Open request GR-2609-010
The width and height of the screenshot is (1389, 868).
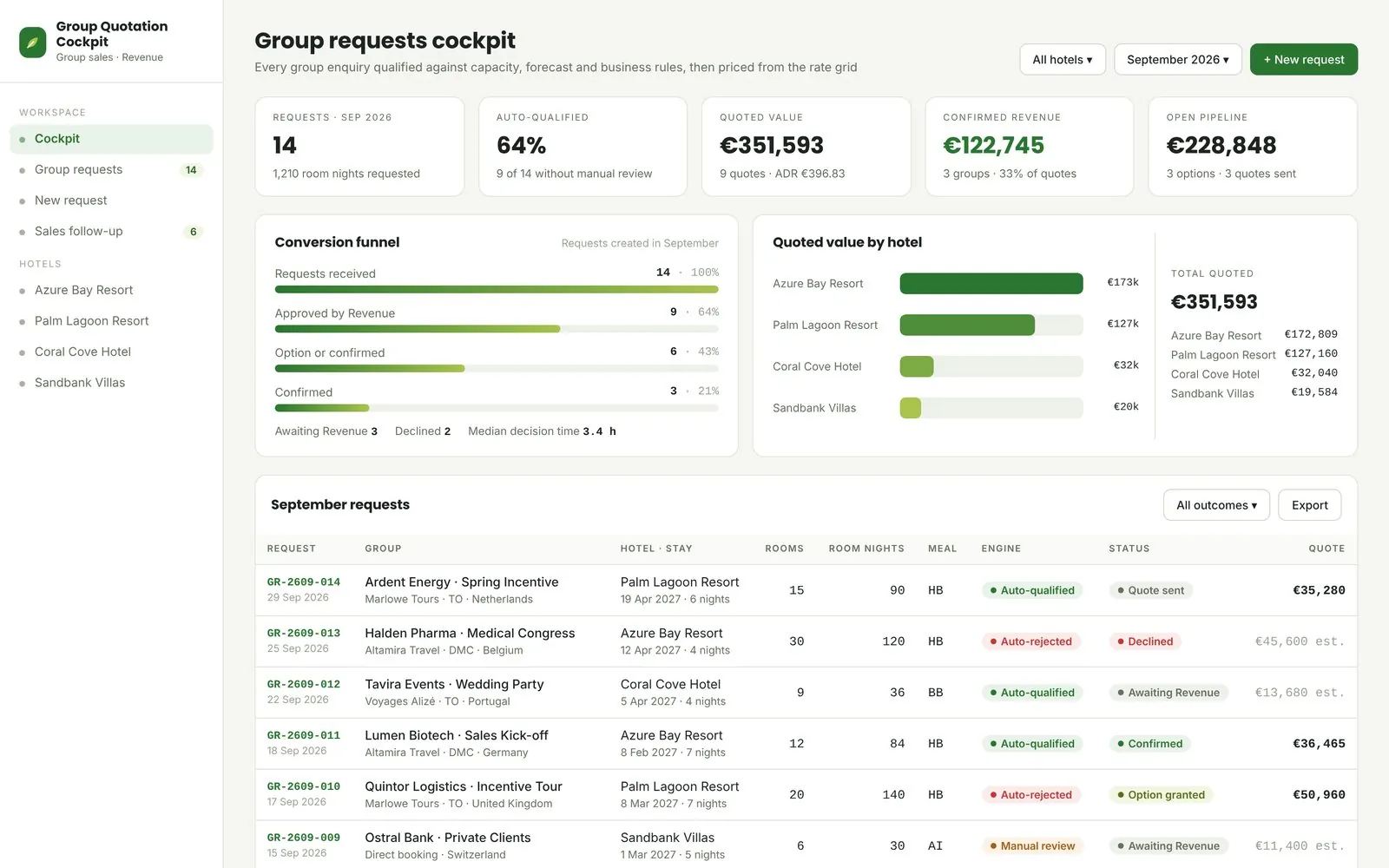click(x=303, y=786)
